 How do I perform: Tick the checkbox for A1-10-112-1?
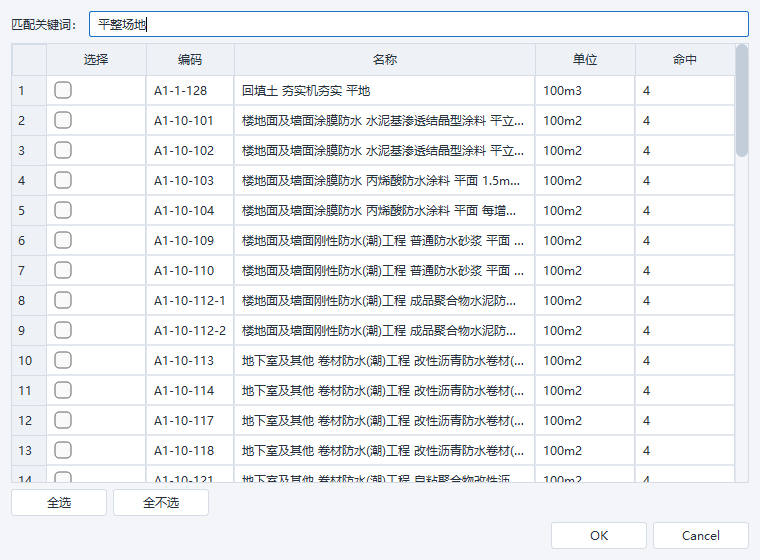63,301
